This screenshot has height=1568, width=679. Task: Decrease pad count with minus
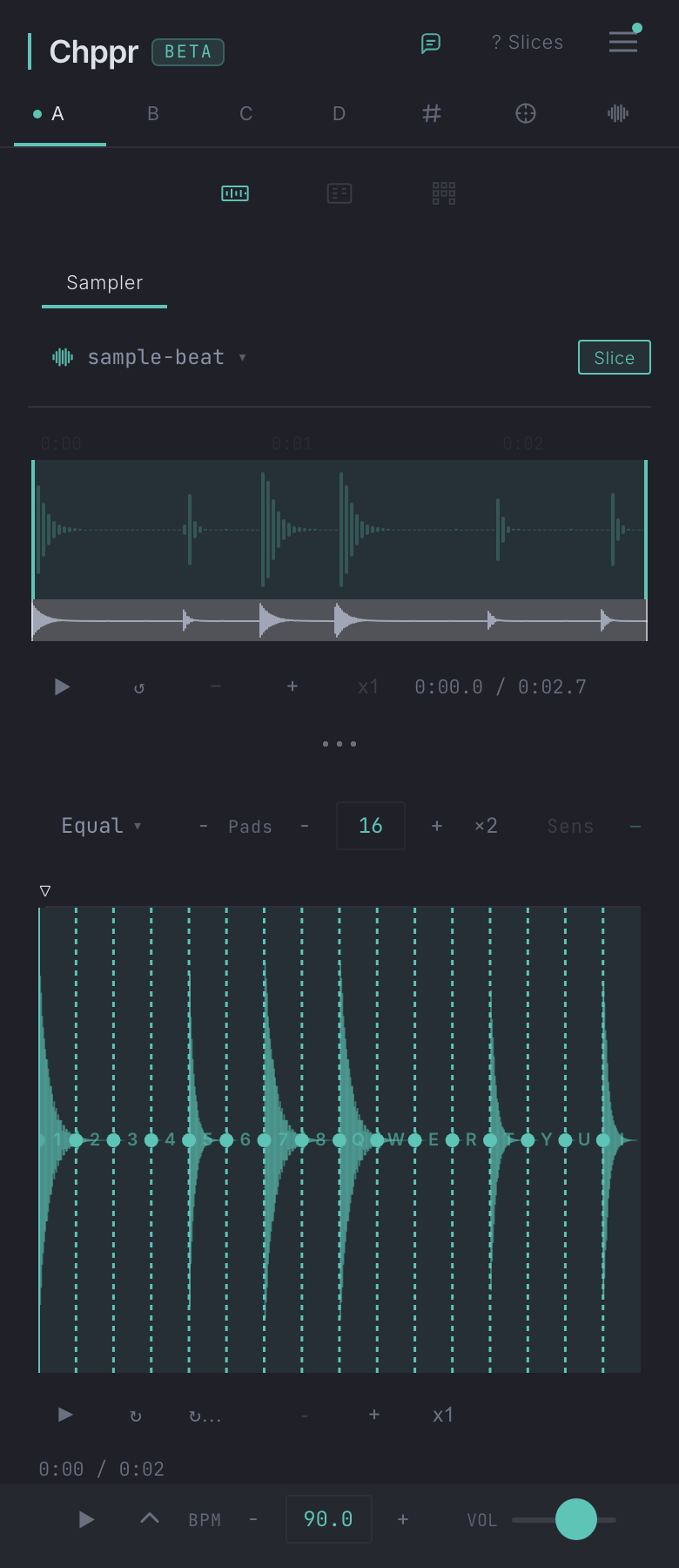[x=305, y=826]
